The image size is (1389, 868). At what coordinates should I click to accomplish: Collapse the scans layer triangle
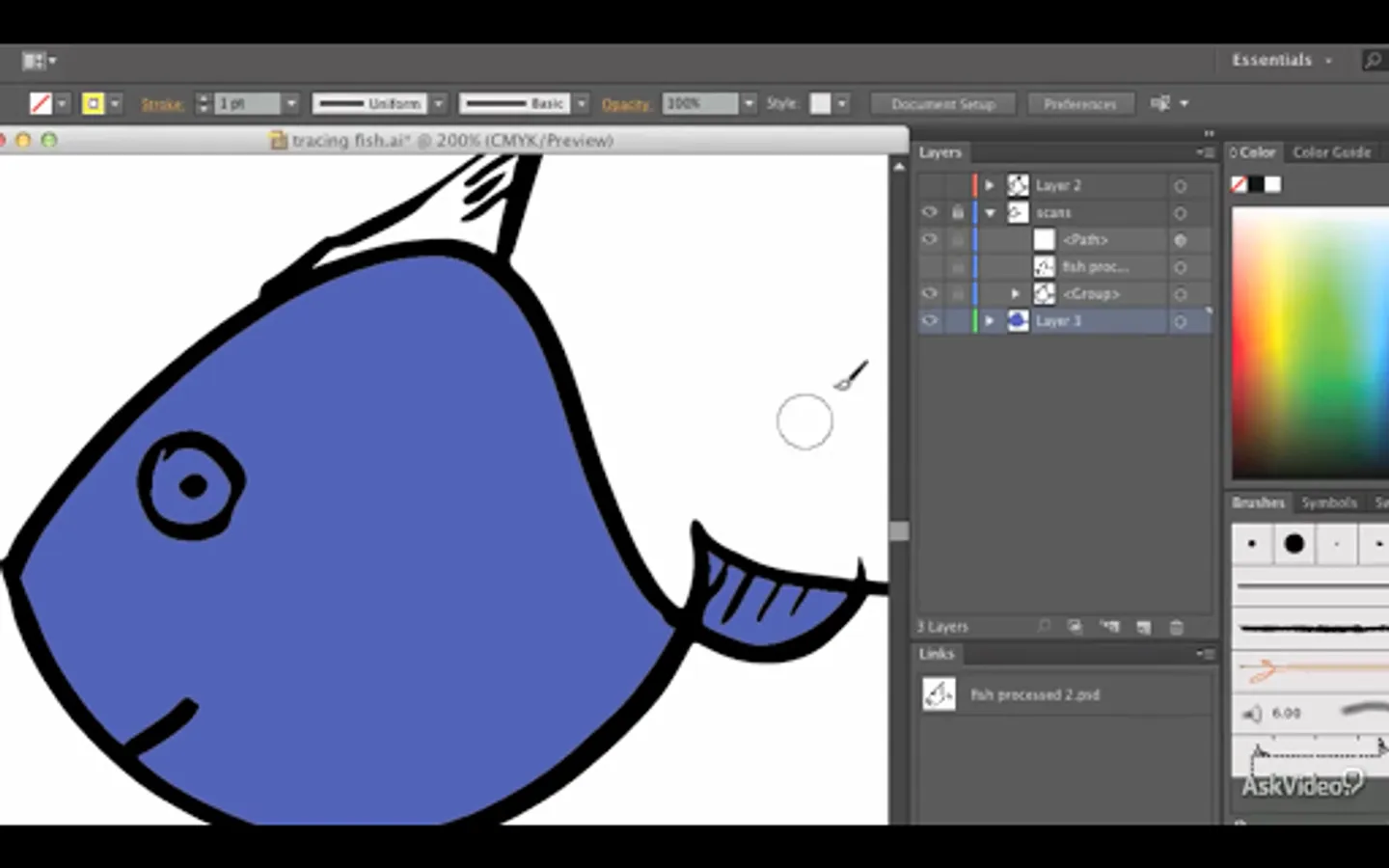pos(990,213)
